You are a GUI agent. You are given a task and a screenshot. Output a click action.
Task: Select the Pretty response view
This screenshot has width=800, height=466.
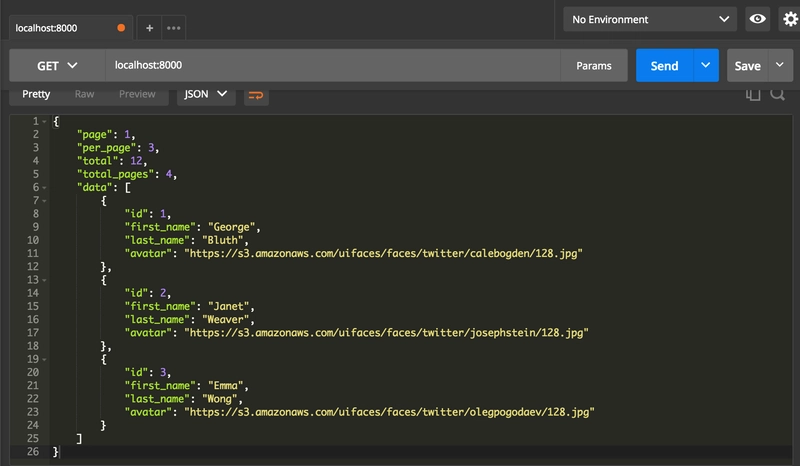coord(36,94)
